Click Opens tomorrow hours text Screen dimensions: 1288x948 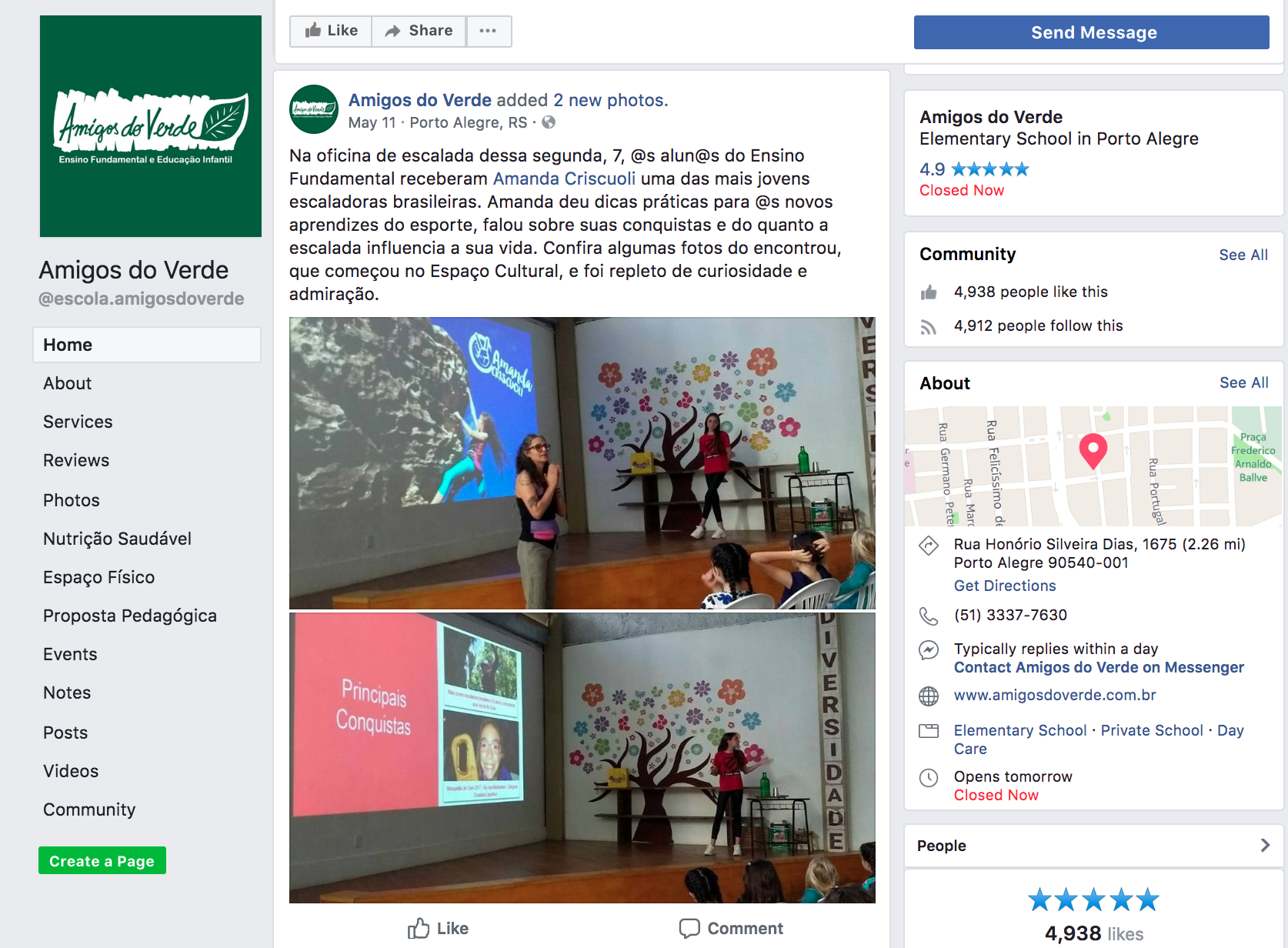coord(1013,776)
